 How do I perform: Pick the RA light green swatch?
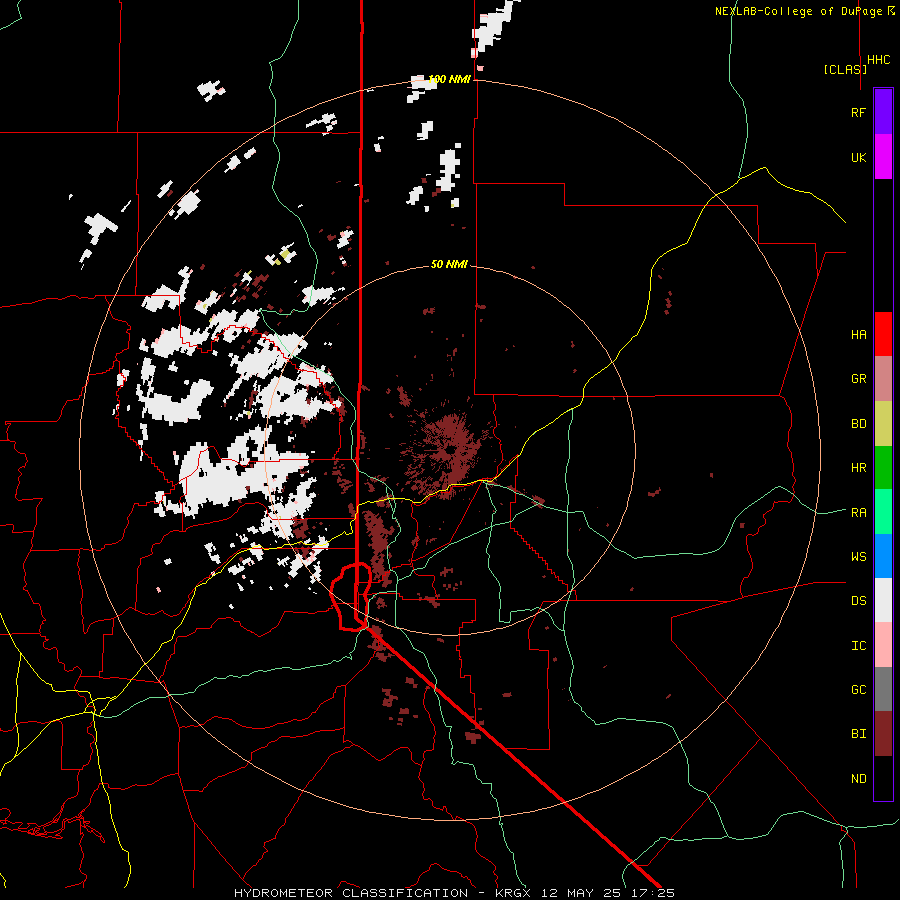coord(883,512)
